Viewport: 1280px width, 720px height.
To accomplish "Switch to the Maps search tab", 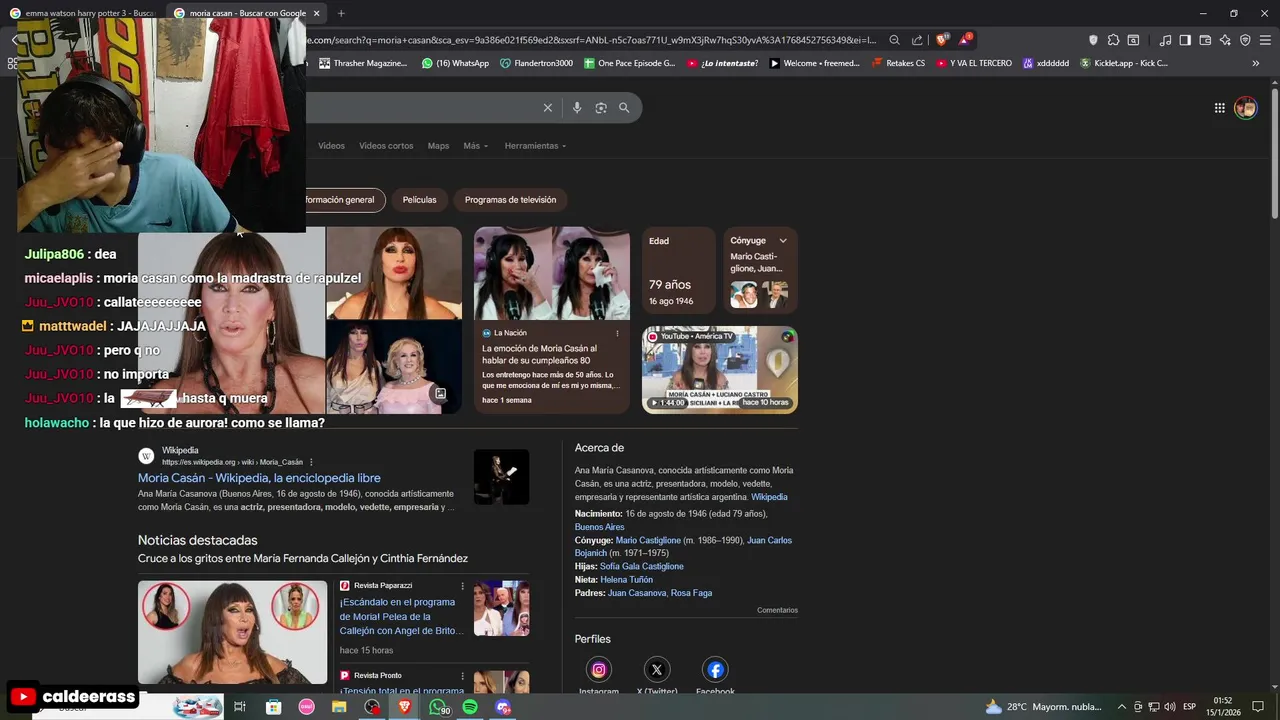I will click(x=438, y=146).
